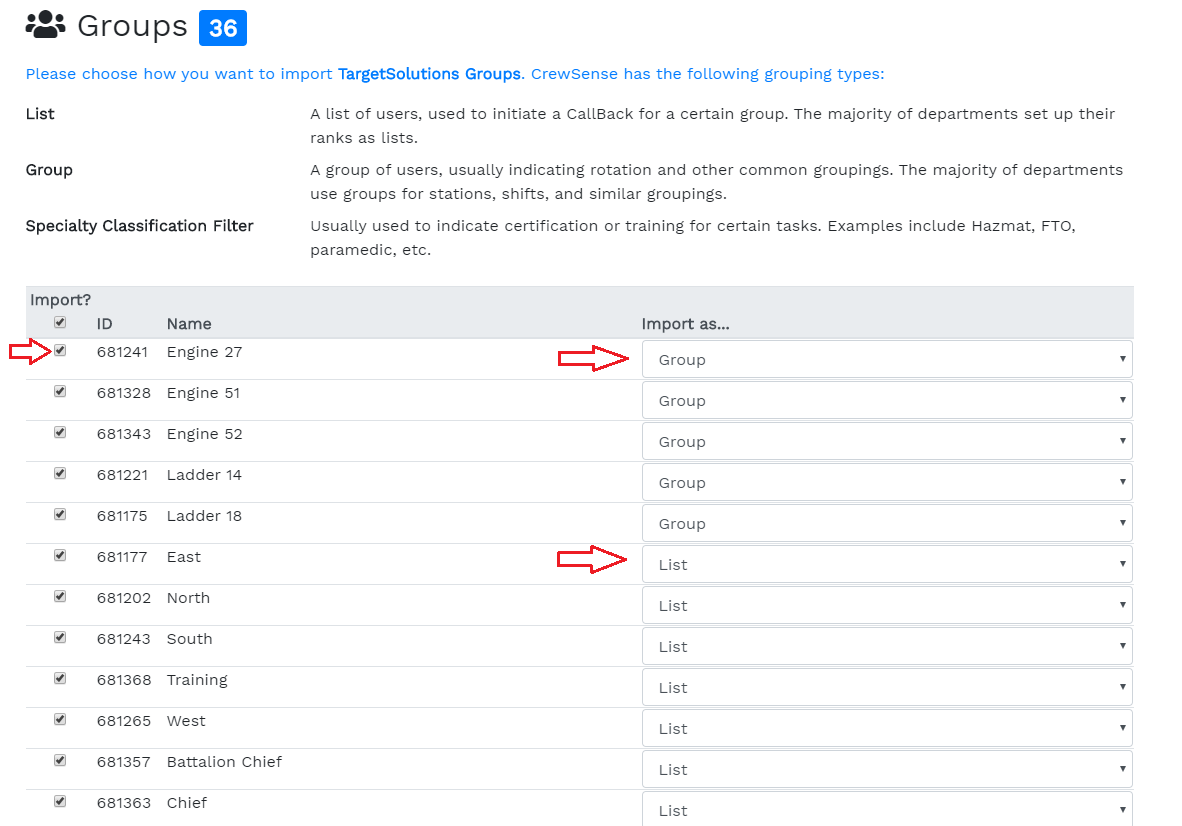Click the Groups page heading
Image resolution: width=1182 pixels, height=826 pixels.
[x=133, y=26]
